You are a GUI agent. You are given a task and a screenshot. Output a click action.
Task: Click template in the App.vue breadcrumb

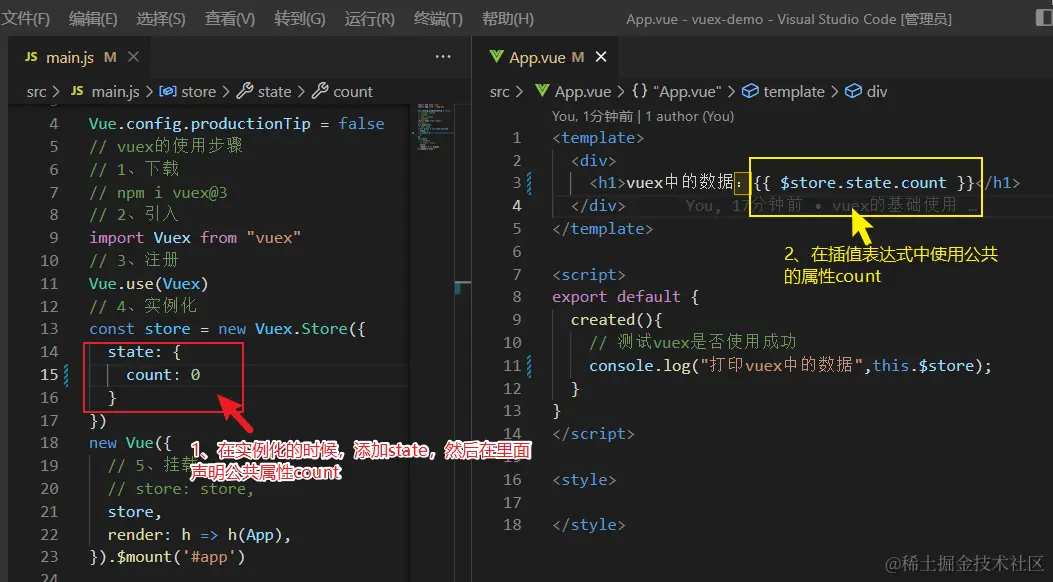click(794, 91)
